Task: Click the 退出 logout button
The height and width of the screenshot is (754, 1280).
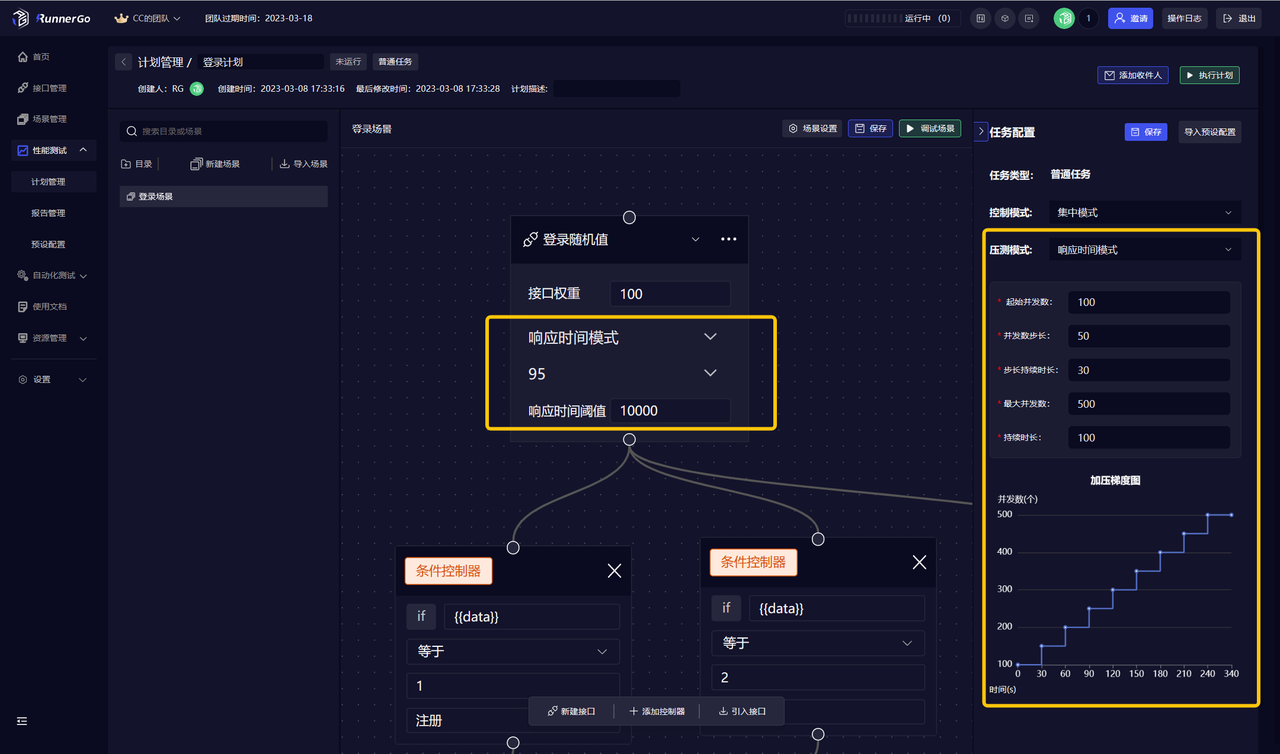Action: coord(1238,18)
